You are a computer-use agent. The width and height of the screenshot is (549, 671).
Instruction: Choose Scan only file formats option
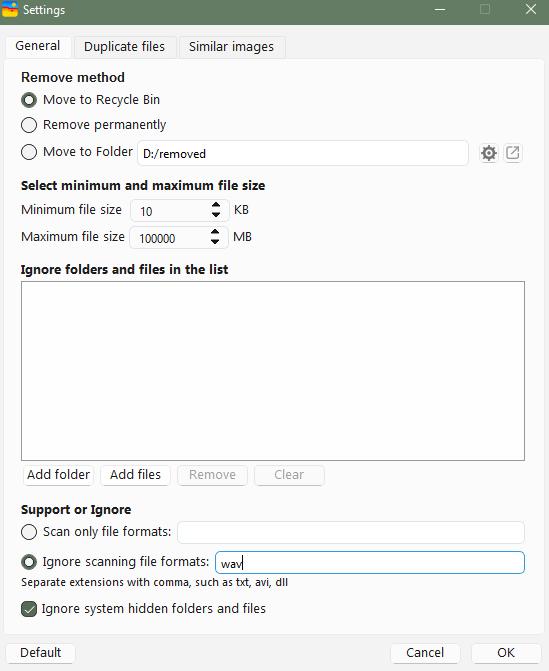[29, 532]
